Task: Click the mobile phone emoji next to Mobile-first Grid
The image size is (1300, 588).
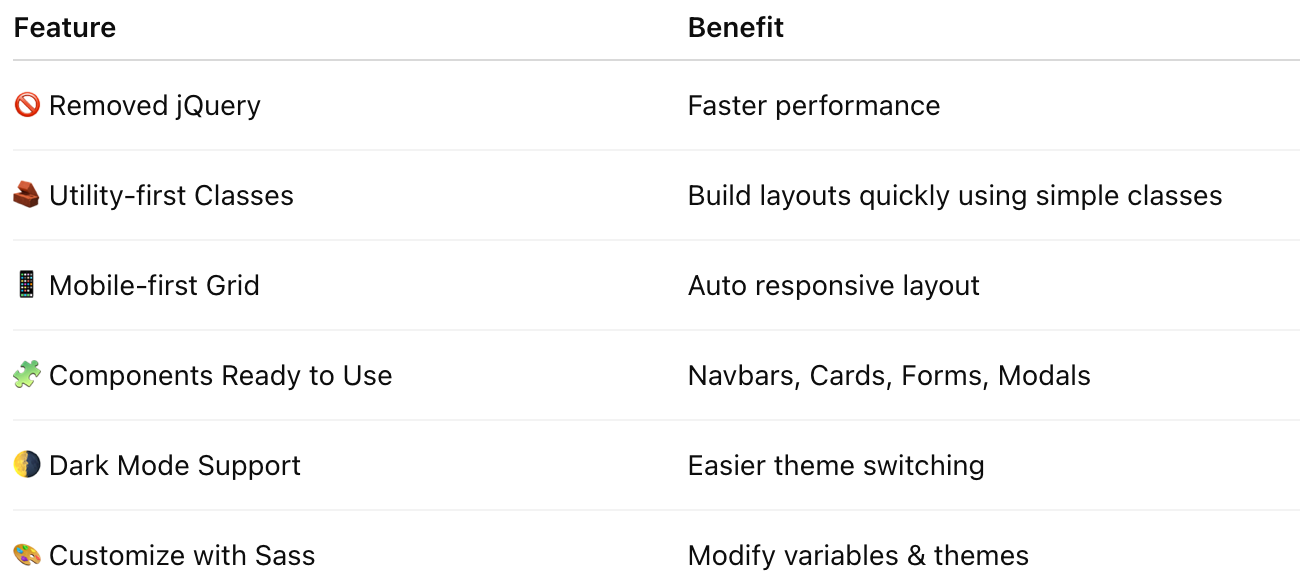Action: [27, 285]
